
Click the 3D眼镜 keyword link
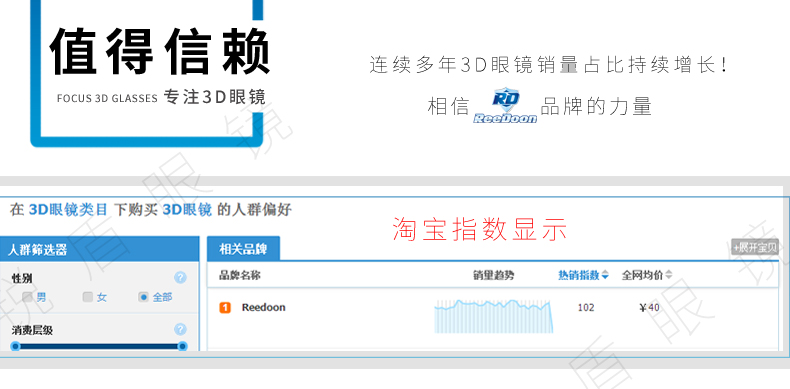coord(187,210)
